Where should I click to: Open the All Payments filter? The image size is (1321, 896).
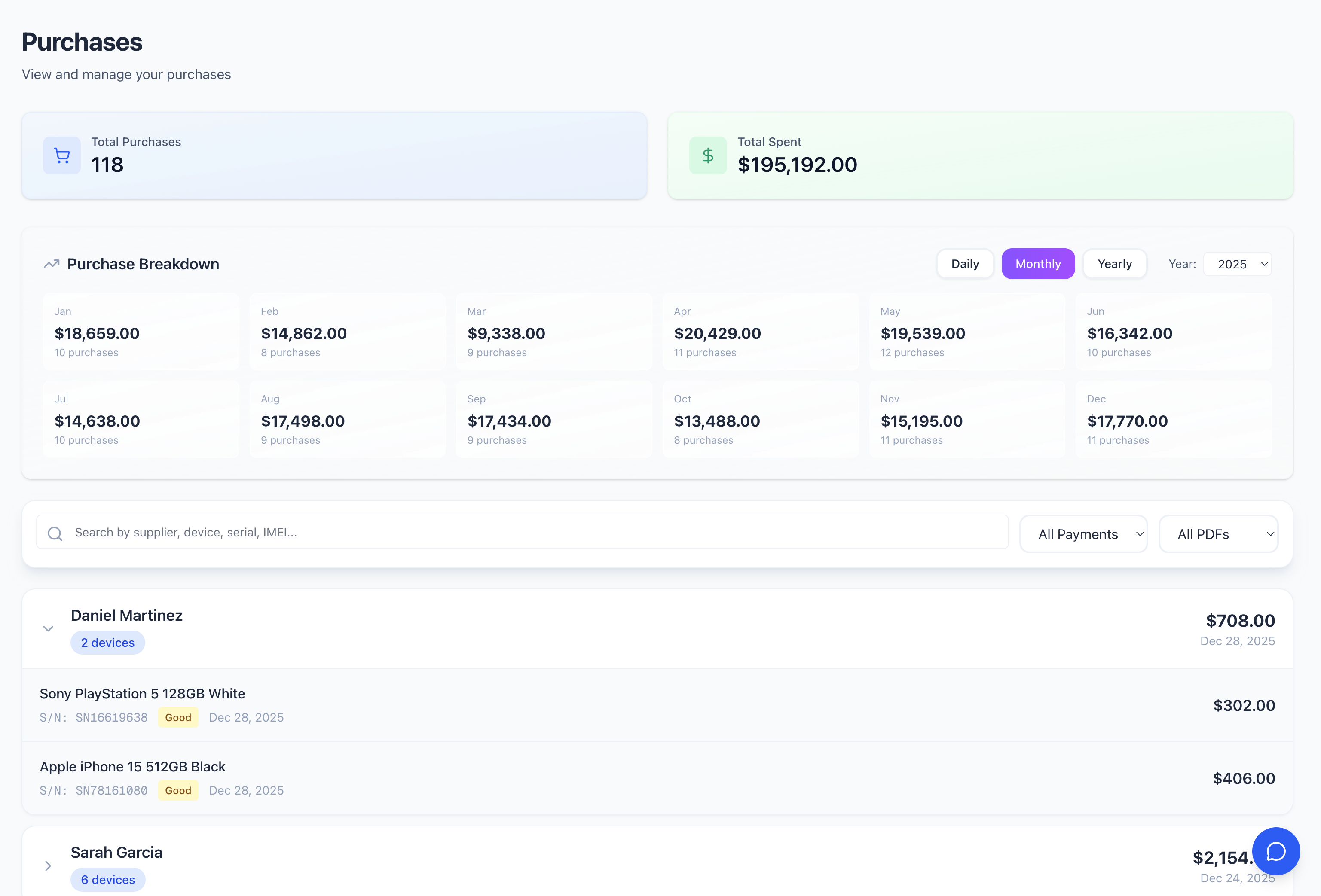tap(1083, 534)
